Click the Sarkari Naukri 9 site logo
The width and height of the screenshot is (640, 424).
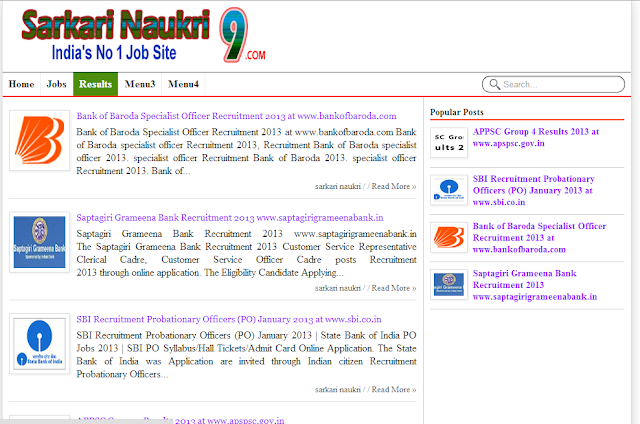(144, 35)
